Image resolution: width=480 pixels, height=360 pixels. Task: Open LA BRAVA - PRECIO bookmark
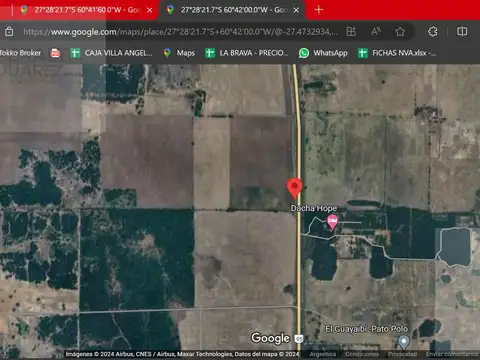pyautogui.click(x=247, y=53)
